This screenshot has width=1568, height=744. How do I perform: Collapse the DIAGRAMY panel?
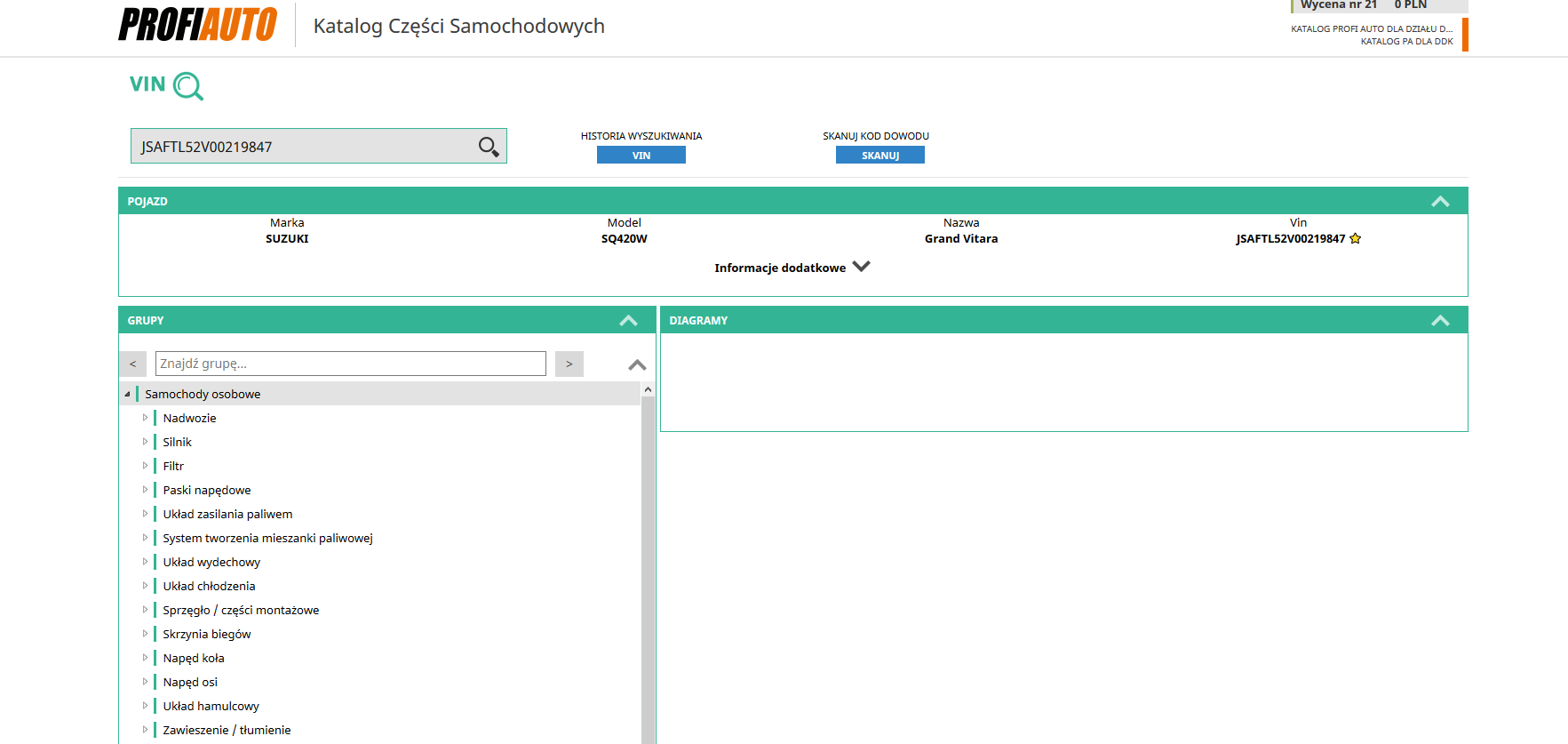pos(1440,321)
